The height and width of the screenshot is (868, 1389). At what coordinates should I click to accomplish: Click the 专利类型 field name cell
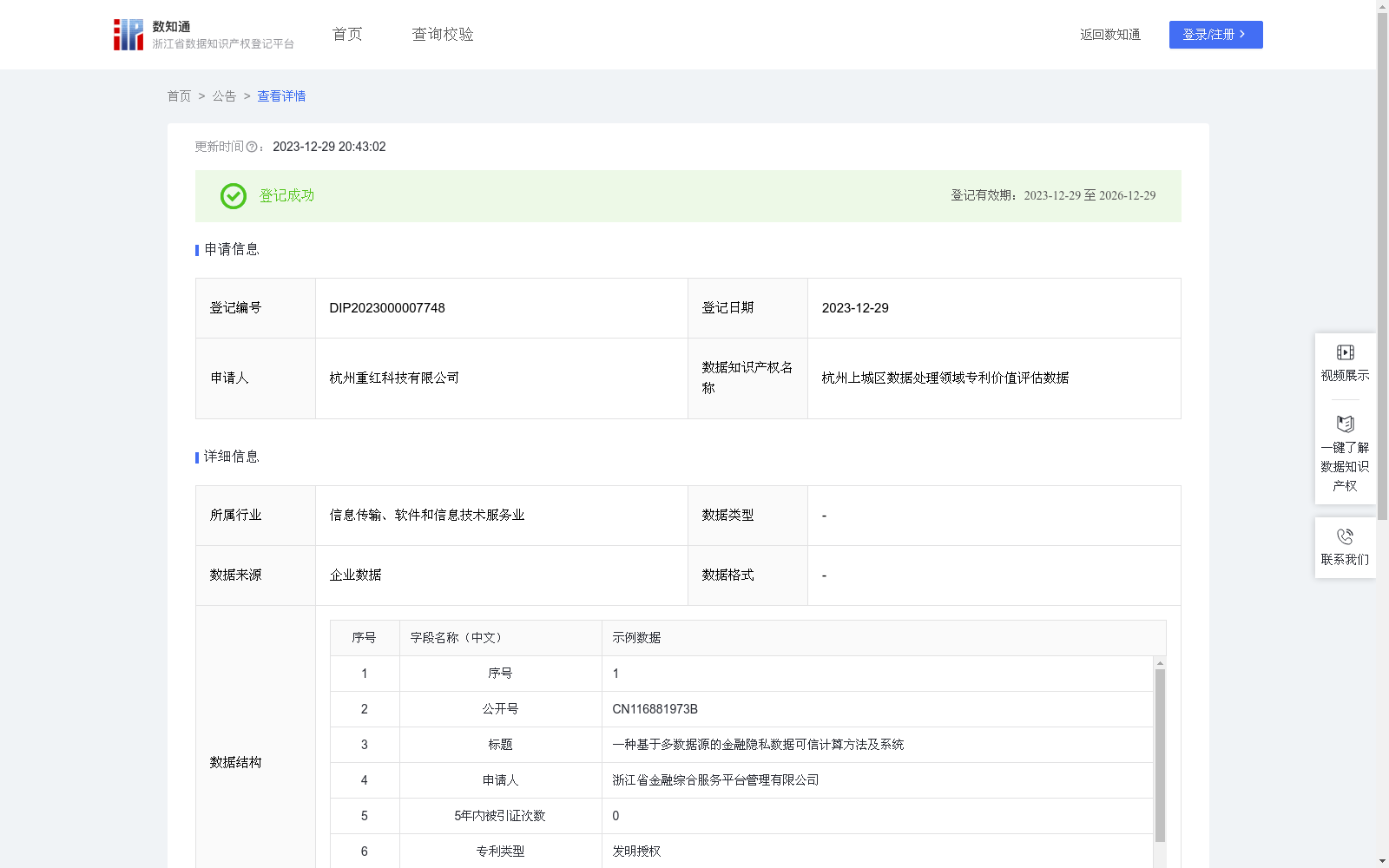(x=500, y=852)
